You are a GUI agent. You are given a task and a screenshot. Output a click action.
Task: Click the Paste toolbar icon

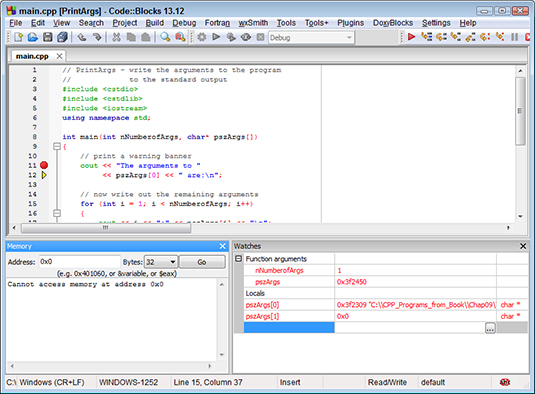(146, 37)
